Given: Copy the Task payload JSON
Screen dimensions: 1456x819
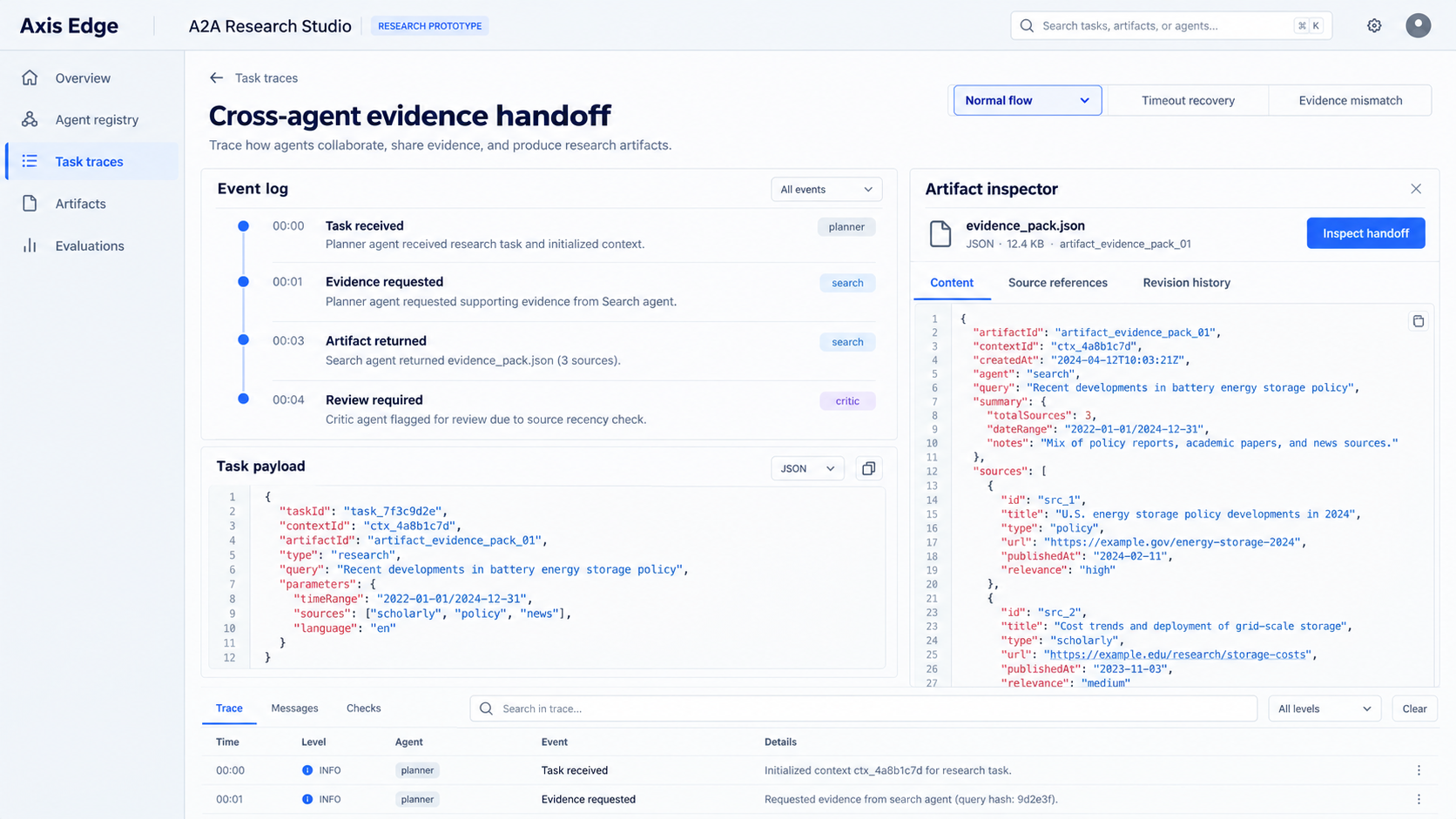Looking at the screenshot, I should (x=868, y=468).
